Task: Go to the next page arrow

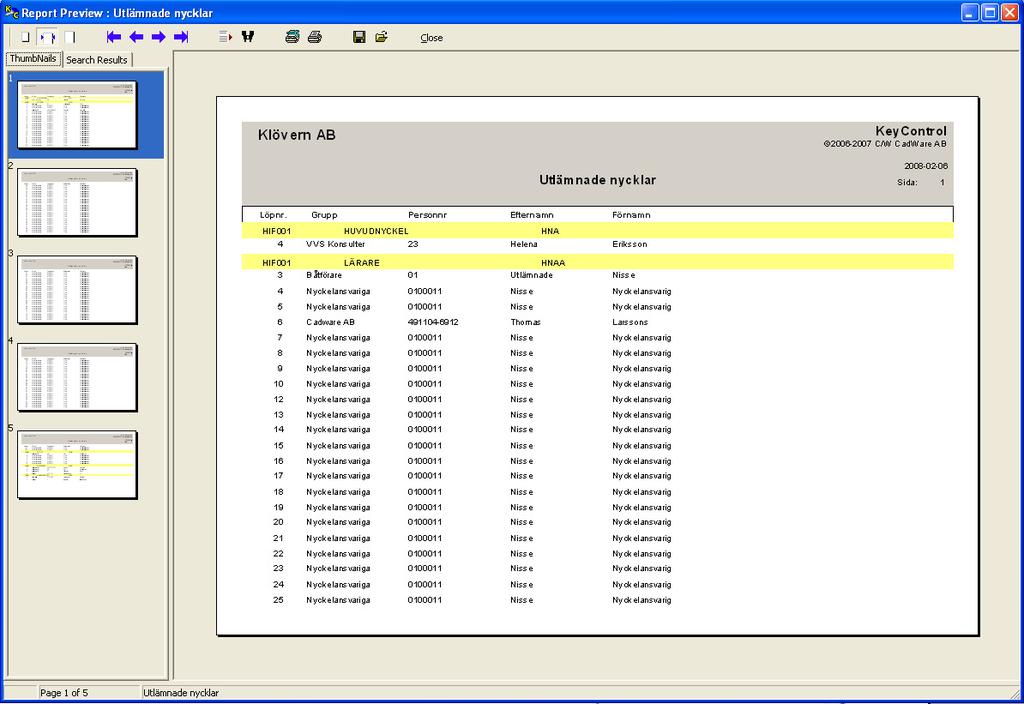Action: 159,37
